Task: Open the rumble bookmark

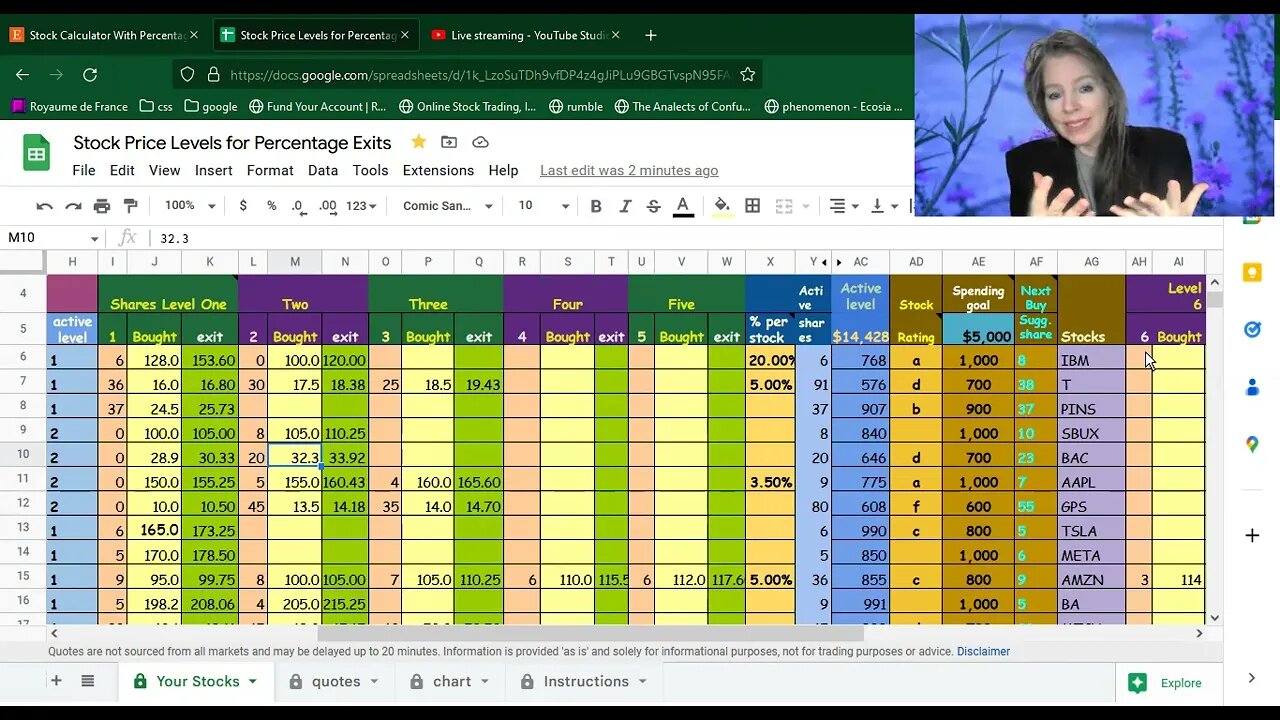Action: pyautogui.click(x=575, y=106)
